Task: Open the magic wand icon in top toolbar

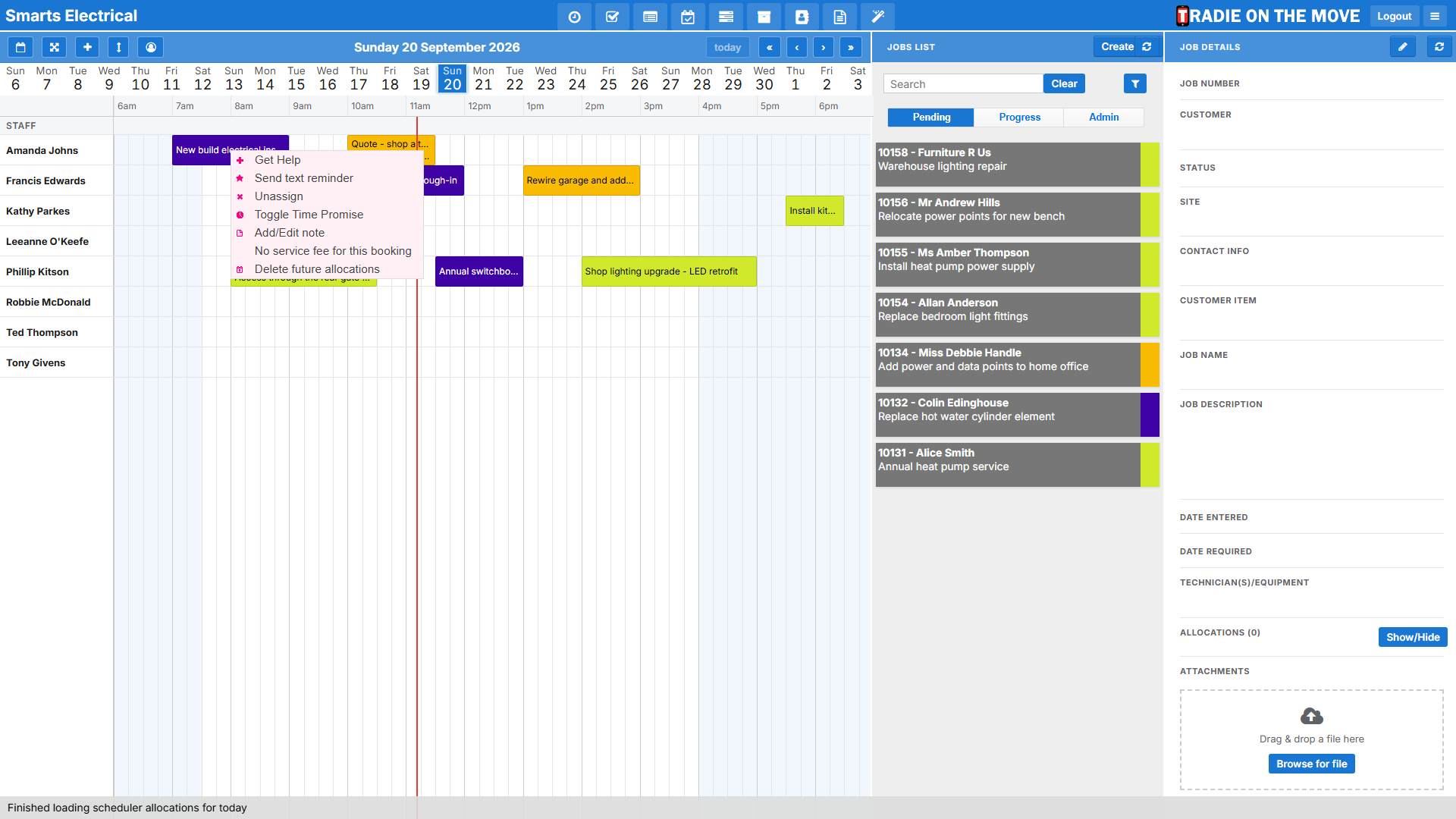Action: click(x=877, y=17)
